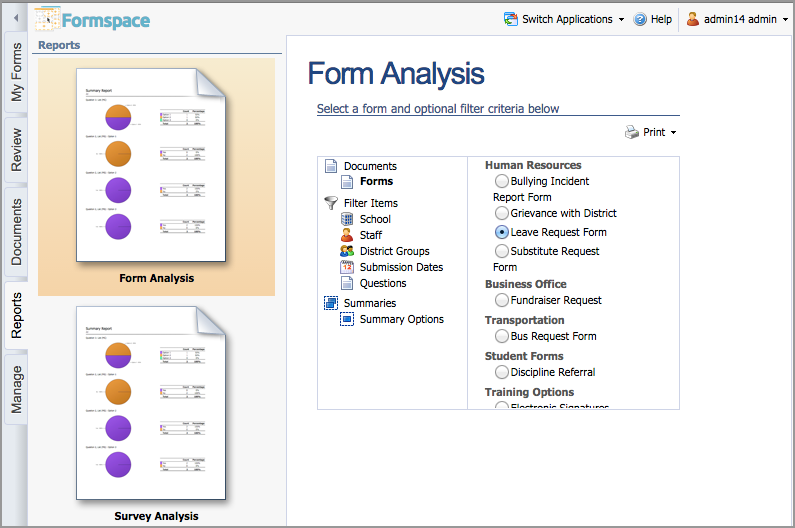Click the printer icon
Image resolution: width=795 pixels, height=528 pixels.
[x=632, y=132]
